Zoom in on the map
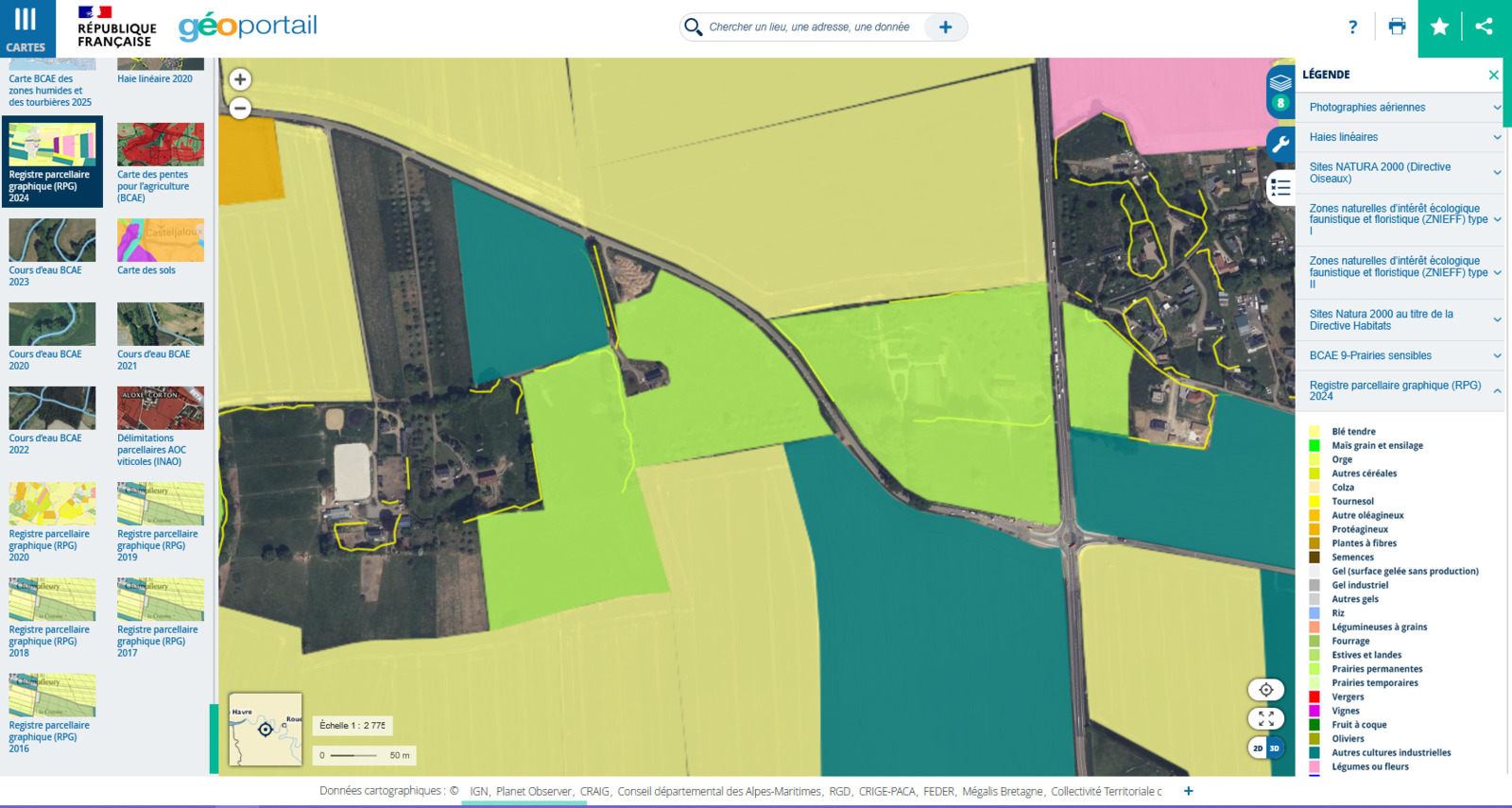Viewport: 1512px width, 808px height. [240, 79]
